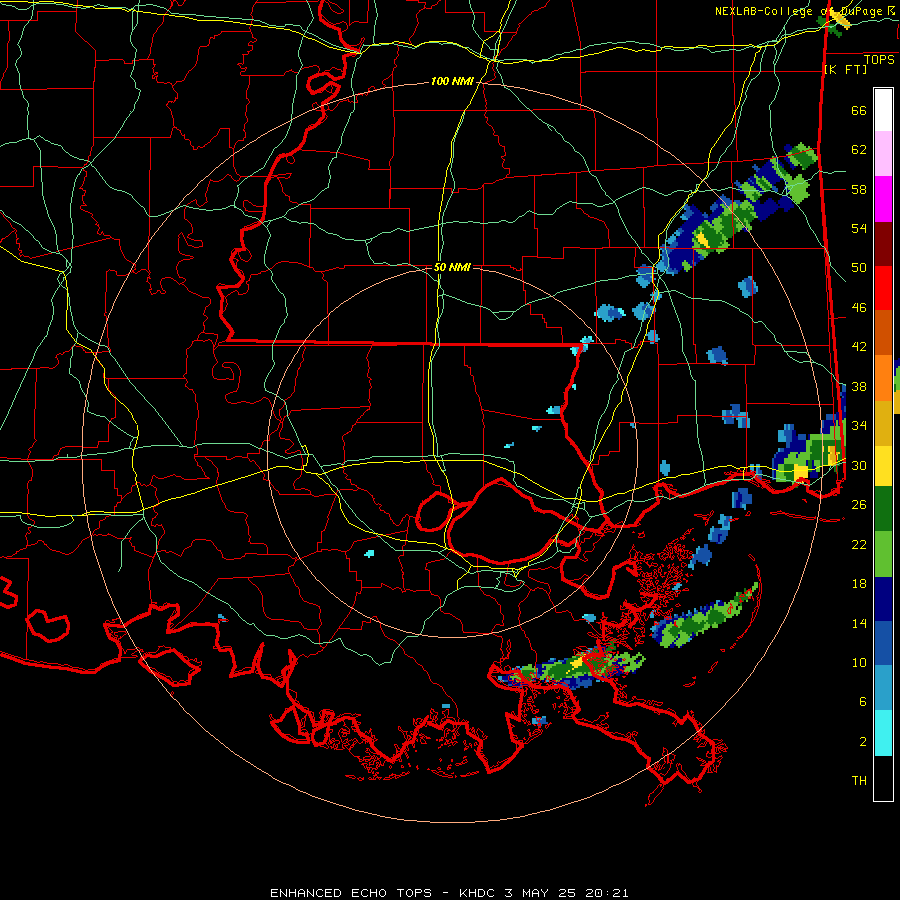
Task: Click the "TH" legend label
Action: [859, 781]
